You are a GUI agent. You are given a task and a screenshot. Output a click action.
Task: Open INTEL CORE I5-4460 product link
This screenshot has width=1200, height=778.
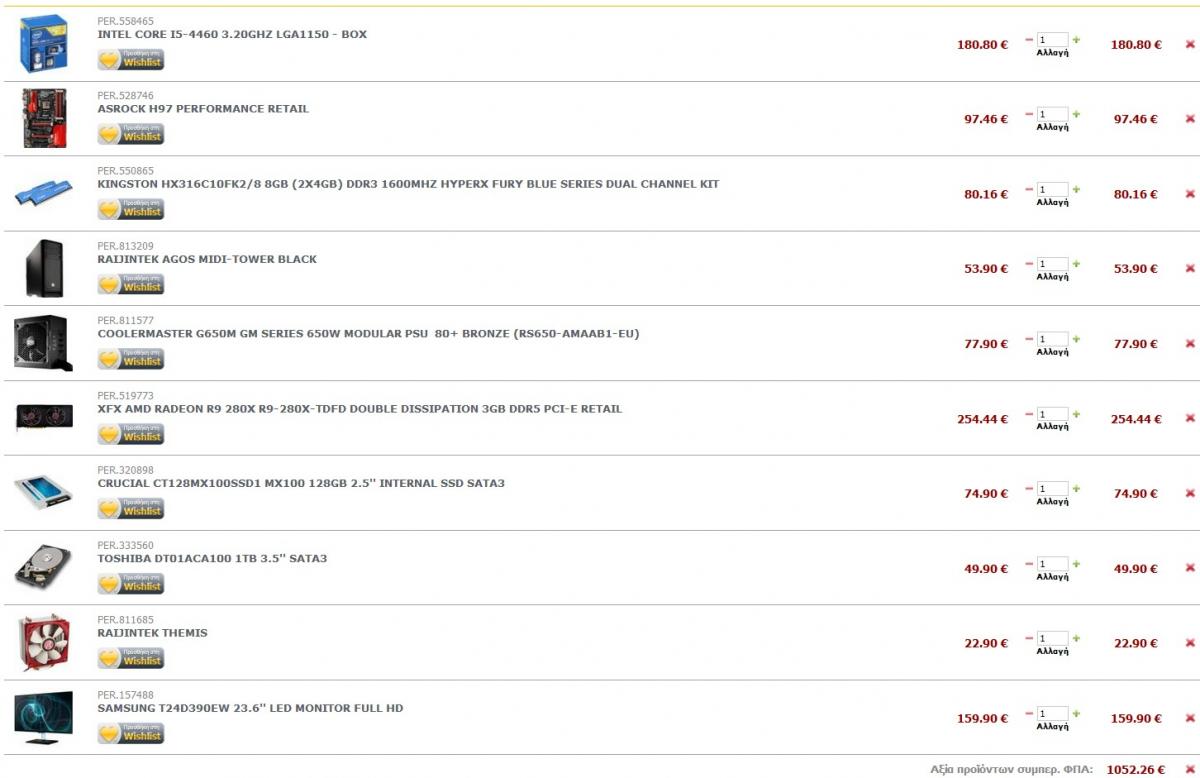click(x=232, y=34)
